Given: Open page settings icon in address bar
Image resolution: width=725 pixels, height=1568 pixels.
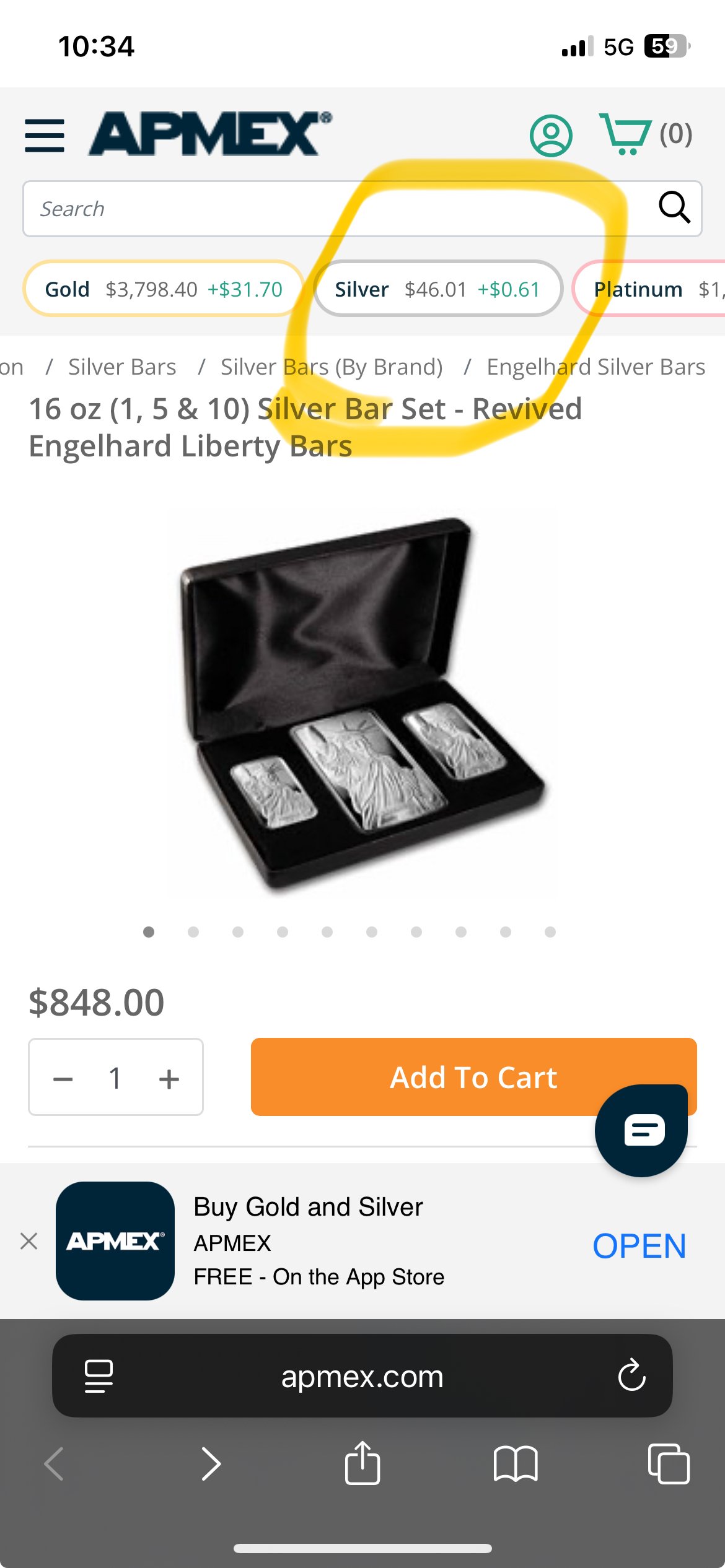Looking at the screenshot, I should tap(99, 1376).
